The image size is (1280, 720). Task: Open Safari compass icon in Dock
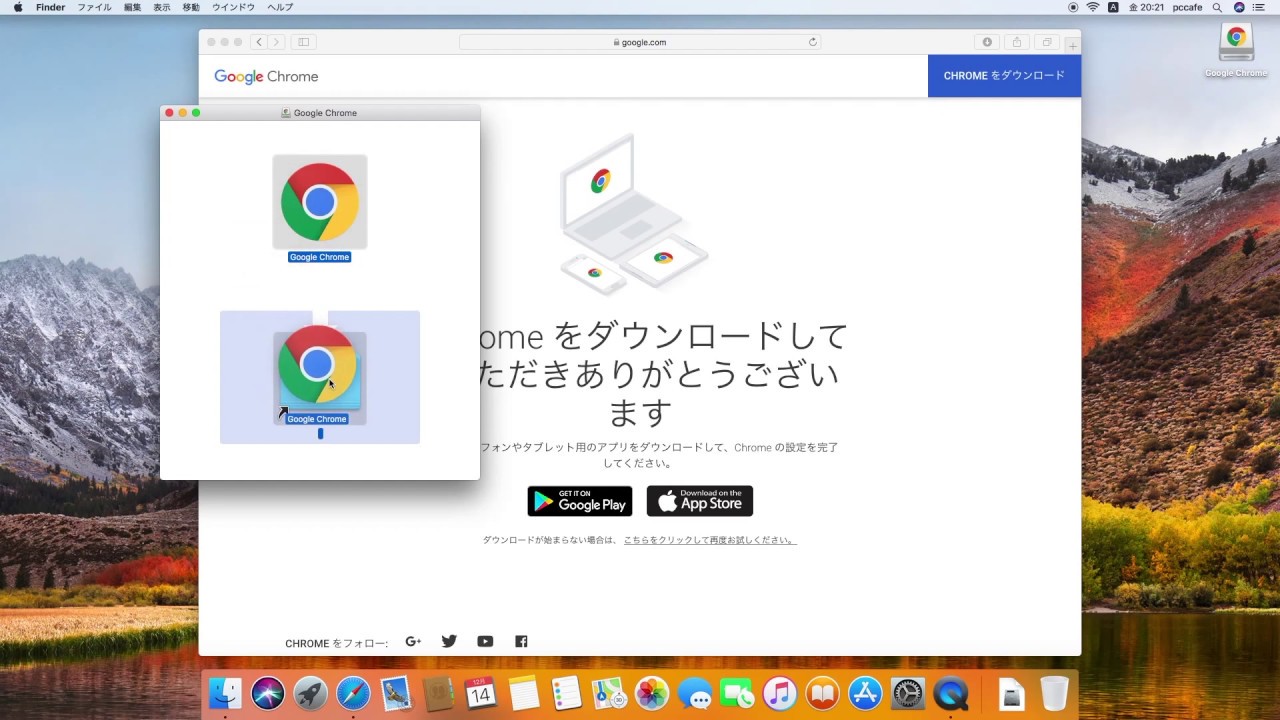coord(353,693)
